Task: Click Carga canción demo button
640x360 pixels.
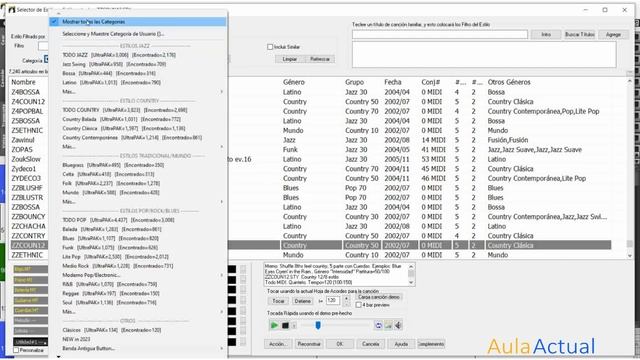Action: click(x=378, y=297)
